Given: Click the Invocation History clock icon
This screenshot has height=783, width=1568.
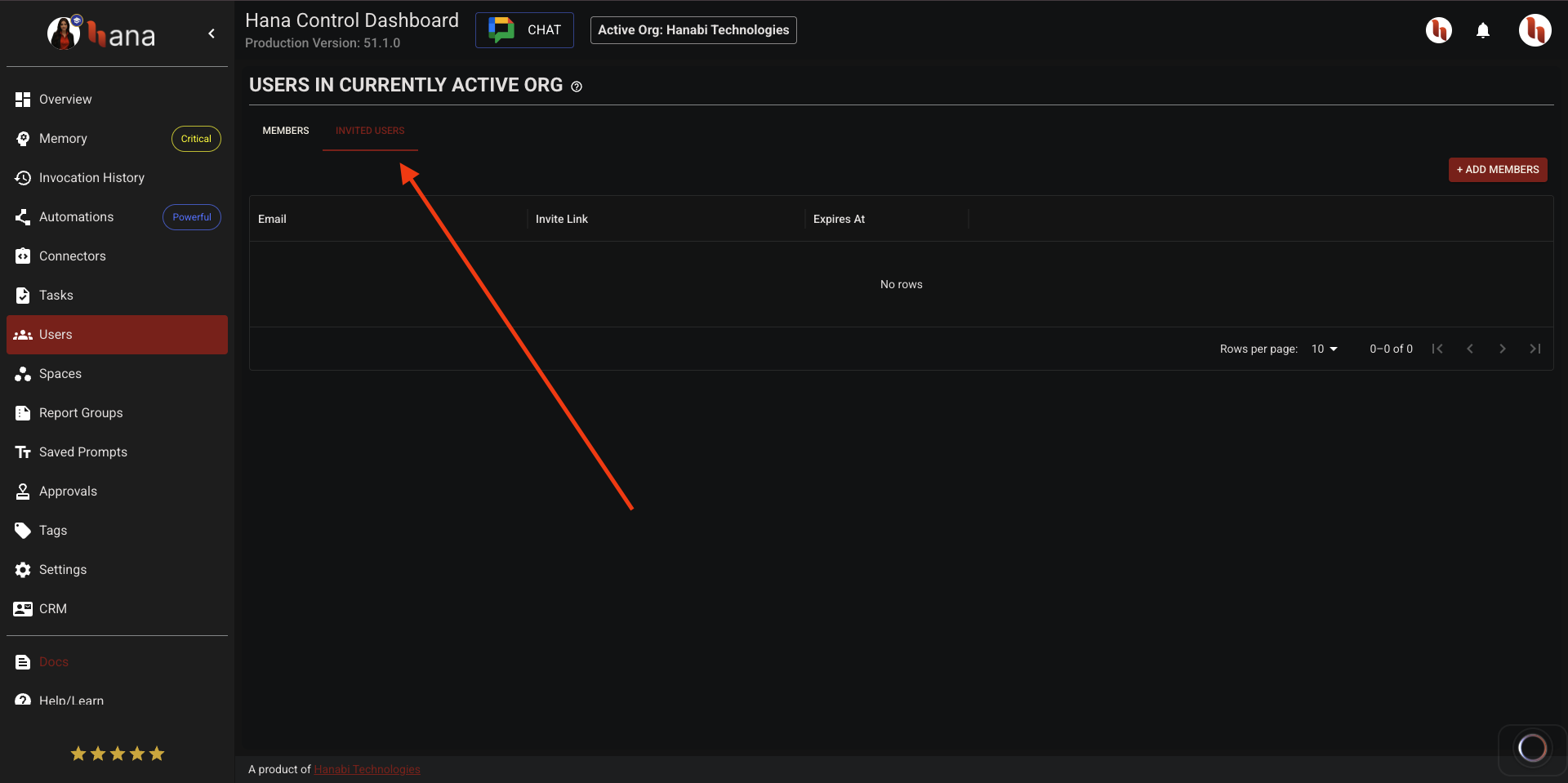Looking at the screenshot, I should [23, 178].
